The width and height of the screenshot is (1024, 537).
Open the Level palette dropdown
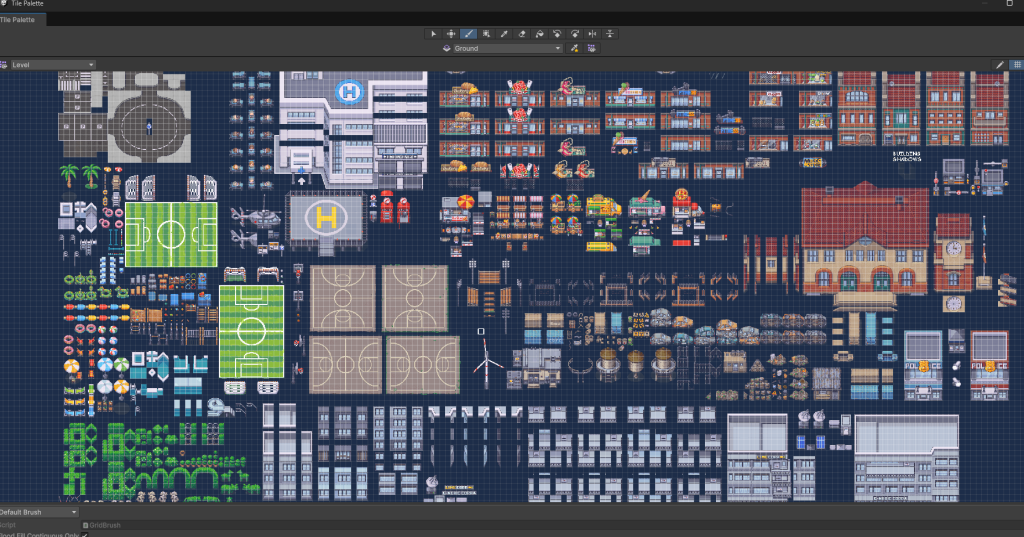pos(52,65)
